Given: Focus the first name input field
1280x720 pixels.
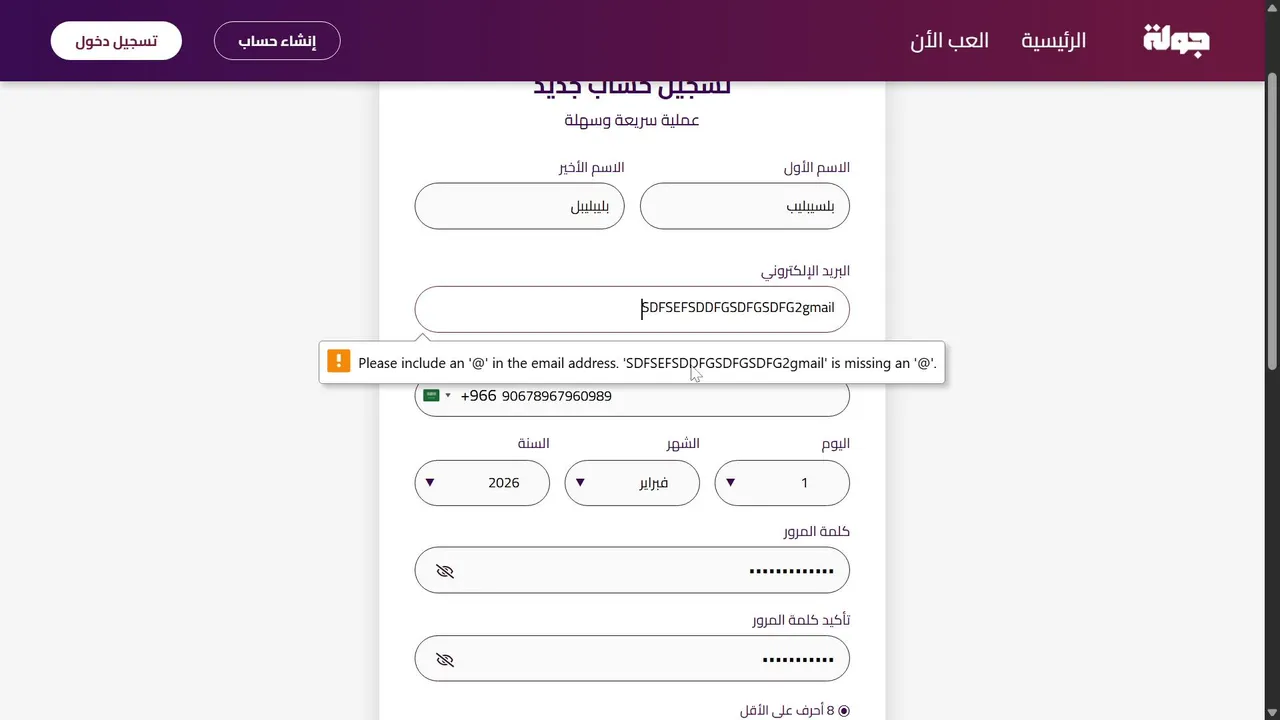Looking at the screenshot, I should tap(744, 207).
